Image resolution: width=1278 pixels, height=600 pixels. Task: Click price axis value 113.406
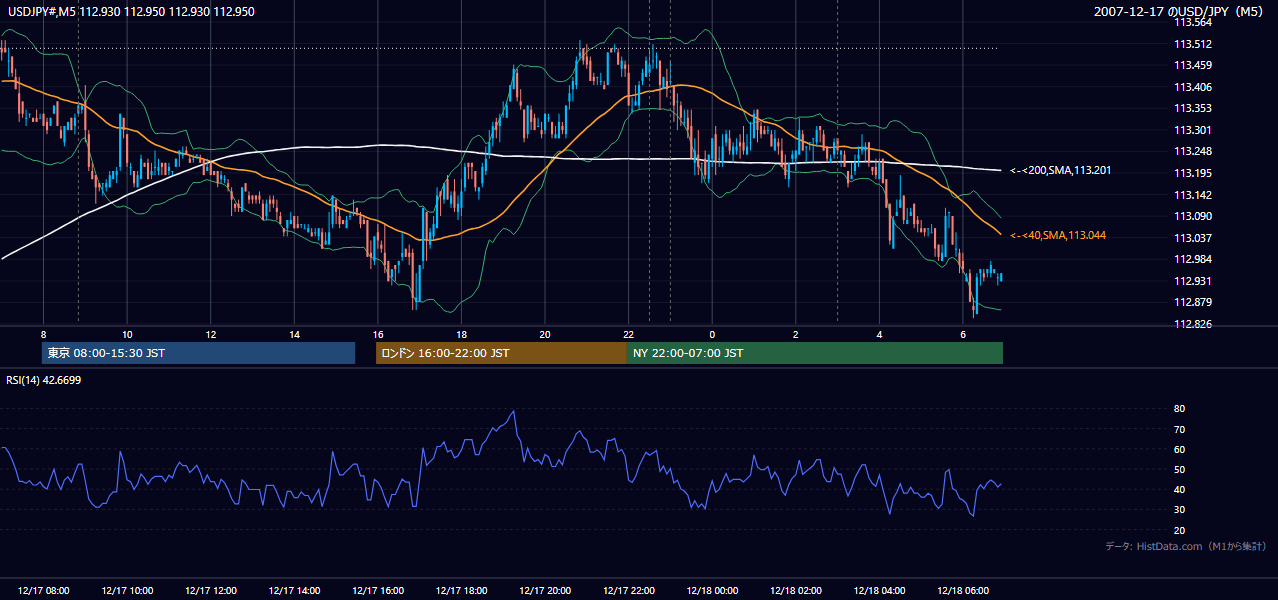(1193, 87)
